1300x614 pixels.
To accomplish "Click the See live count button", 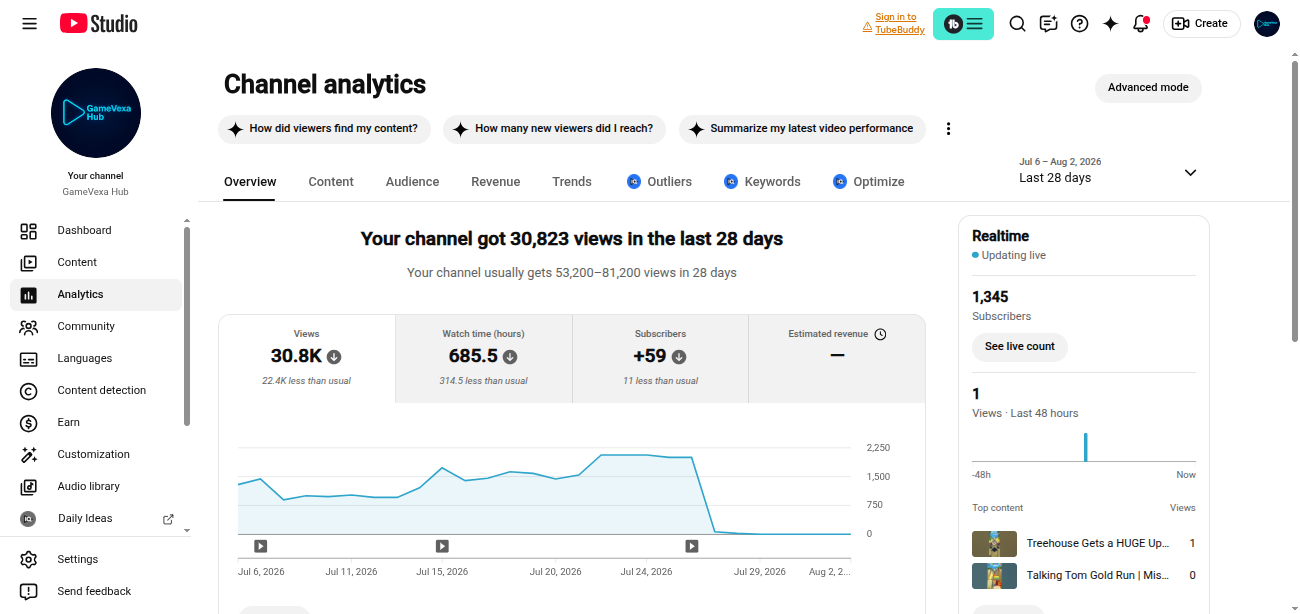I will tap(1020, 347).
